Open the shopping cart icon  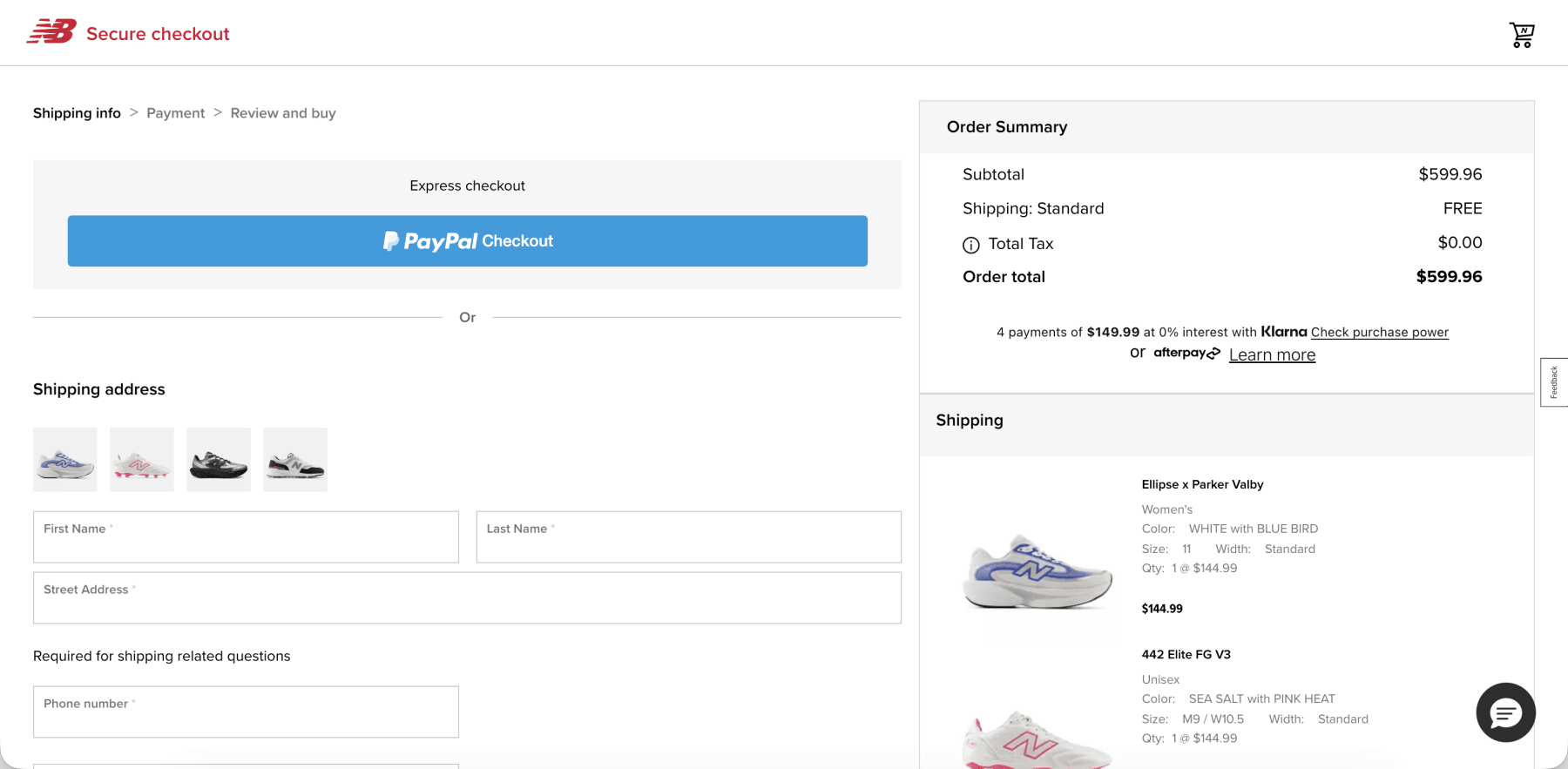1522,35
